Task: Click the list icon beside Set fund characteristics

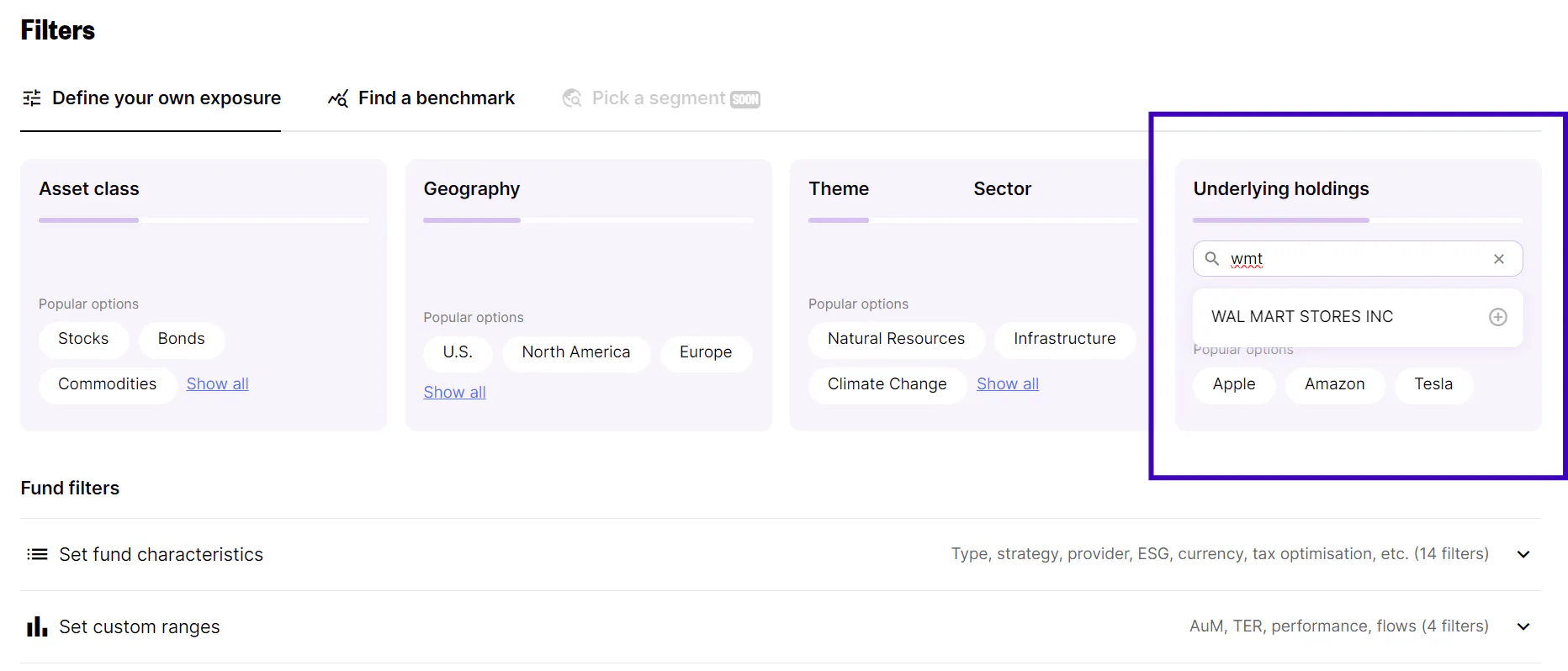Action: coord(37,554)
